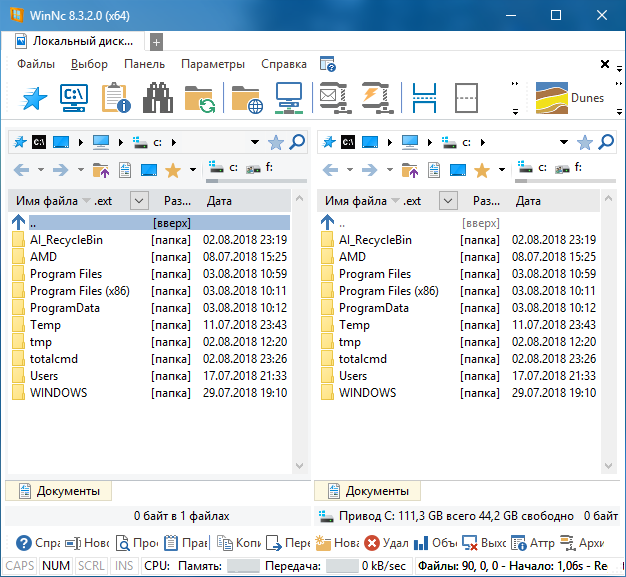Open the new tab with plus button
The width and height of the screenshot is (626, 577).
(x=156, y=42)
